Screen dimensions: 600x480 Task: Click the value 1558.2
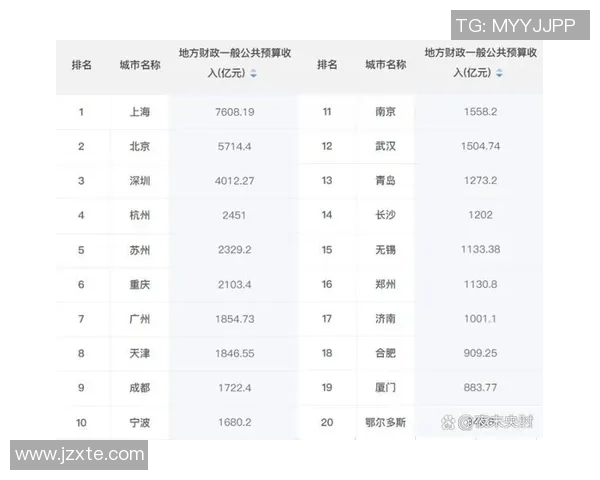[x=481, y=112]
